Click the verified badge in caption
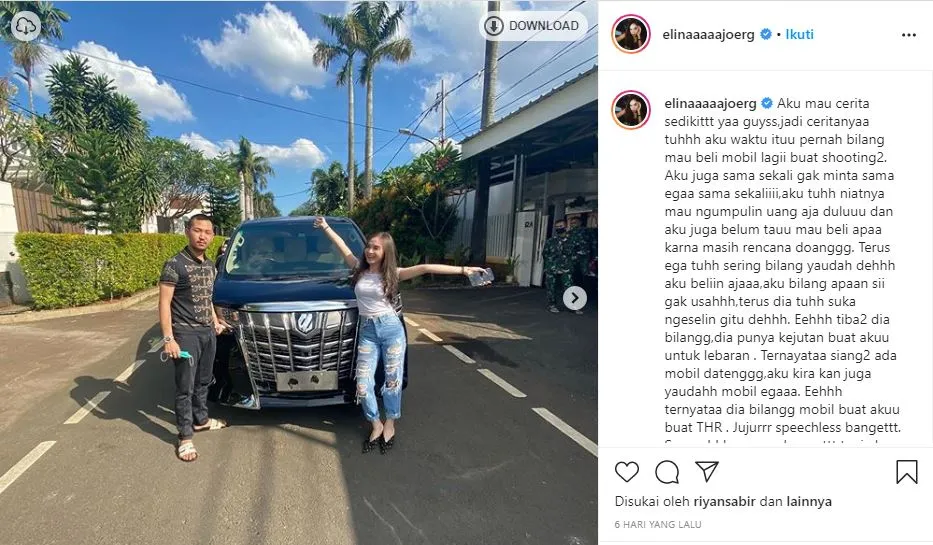The image size is (933, 545). [x=767, y=103]
